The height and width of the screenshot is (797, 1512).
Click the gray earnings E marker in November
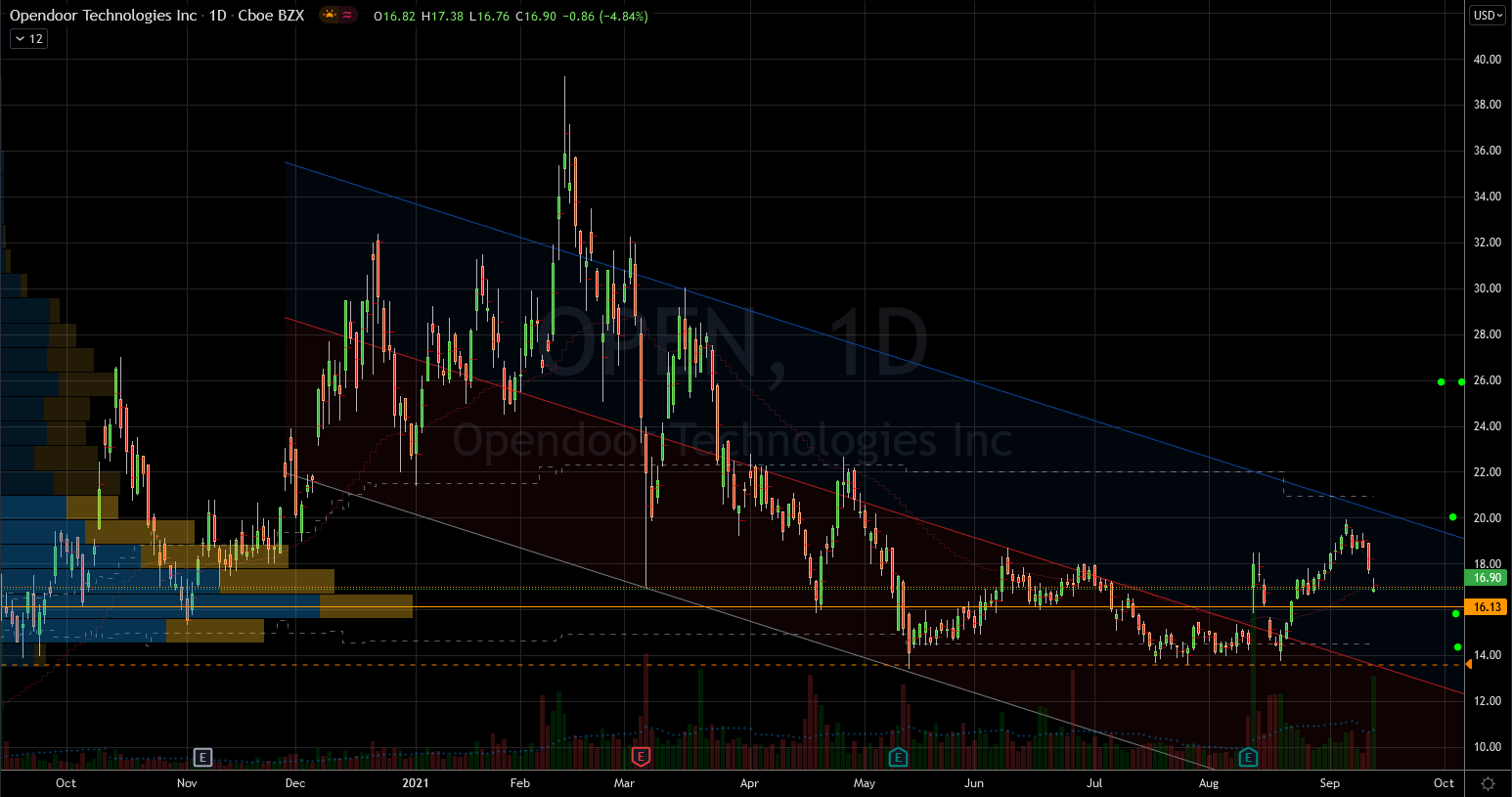coord(202,757)
